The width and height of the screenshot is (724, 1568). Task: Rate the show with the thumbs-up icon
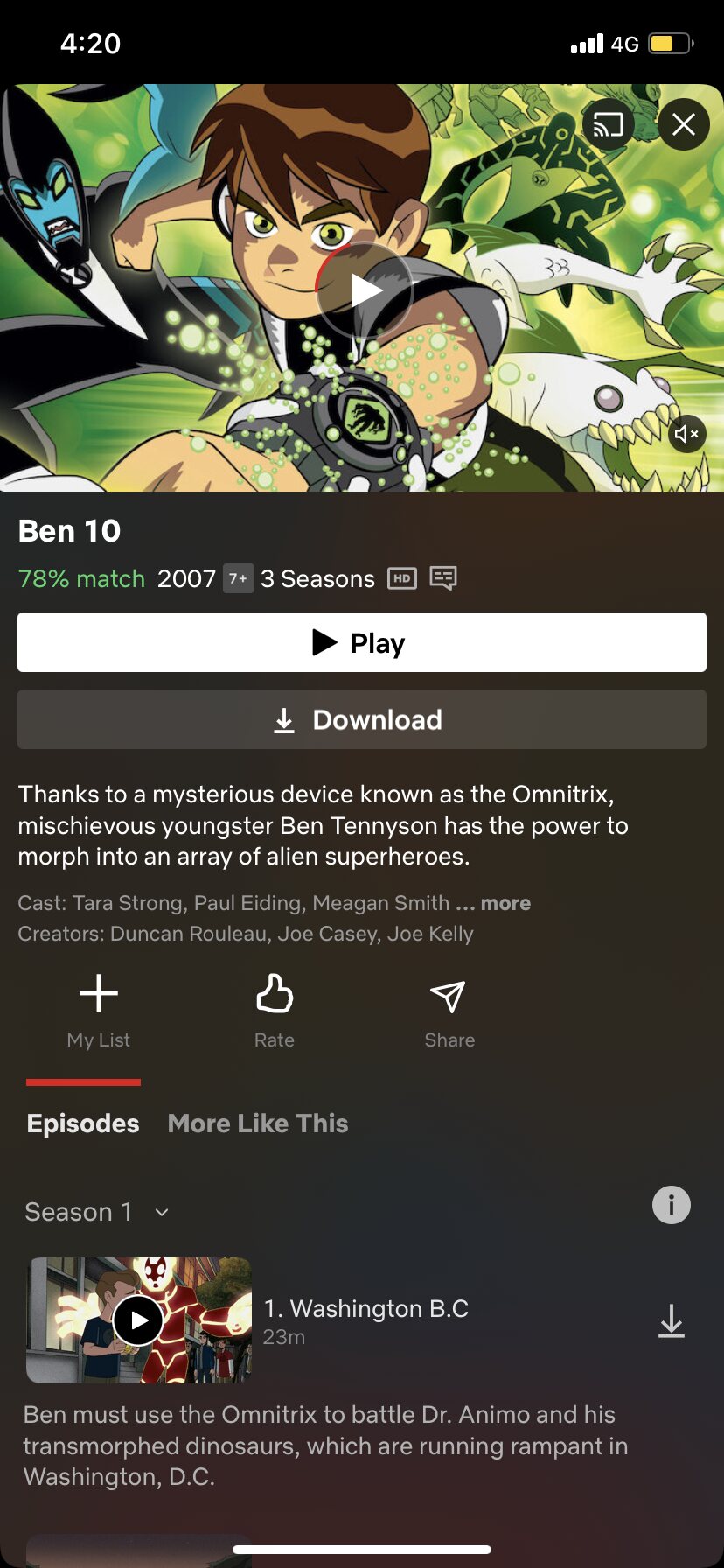pyautogui.click(x=275, y=1011)
